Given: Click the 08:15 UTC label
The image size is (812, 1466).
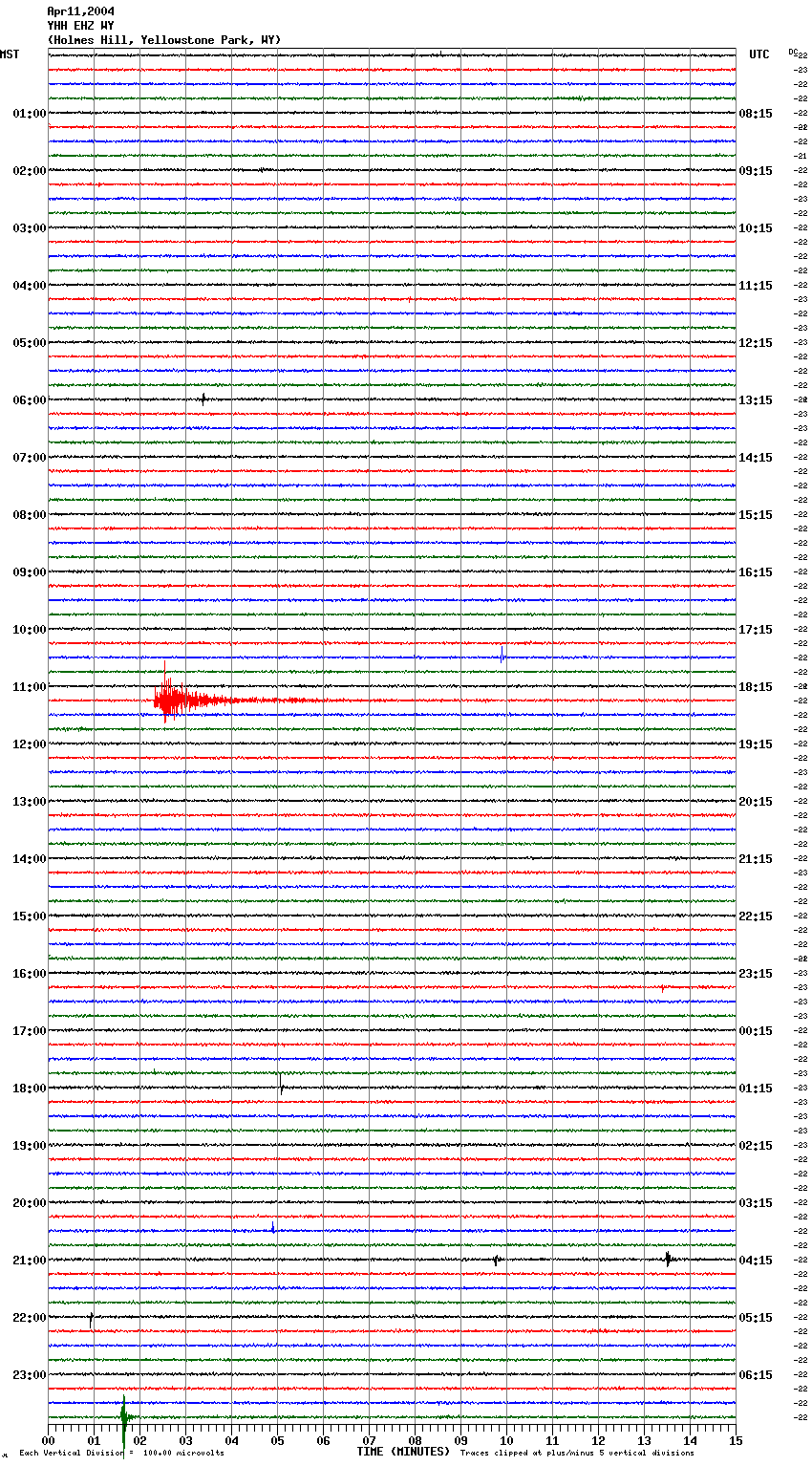Looking at the screenshot, I should tap(756, 114).
